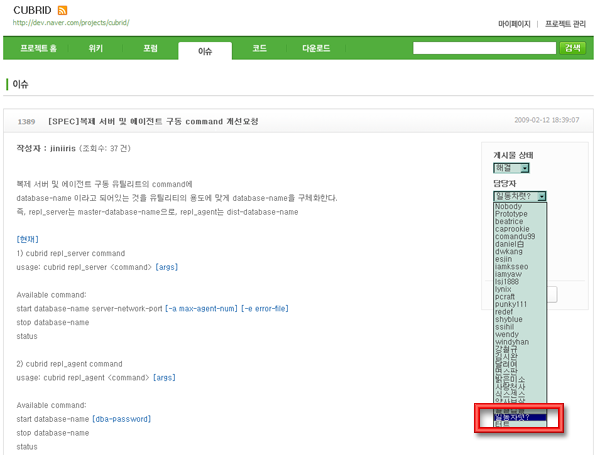Select the highlighted 일등차렷? list option
The image size is (600, 455).
[520, 417]
